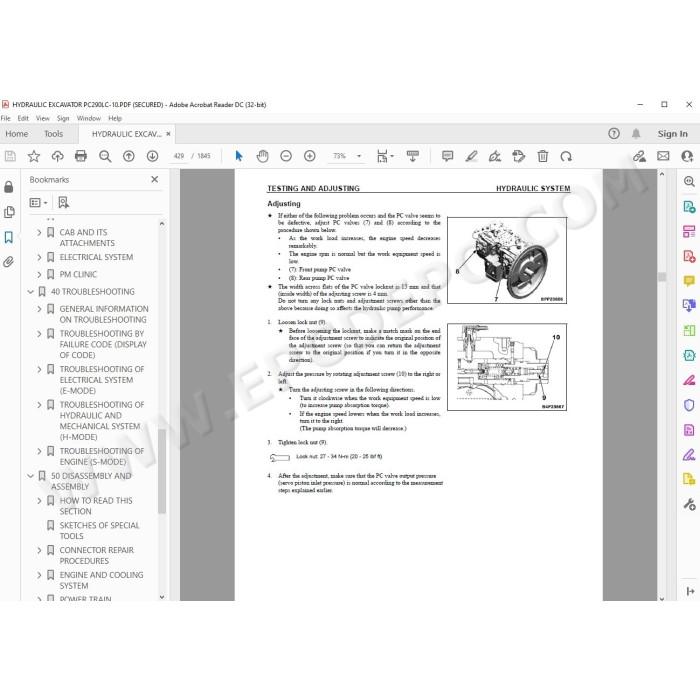Expand TROUBLESHOOTING BY FAILURE CODE
Image resolution: width=700 pixels, height=700 pixels.
[39, 334]
